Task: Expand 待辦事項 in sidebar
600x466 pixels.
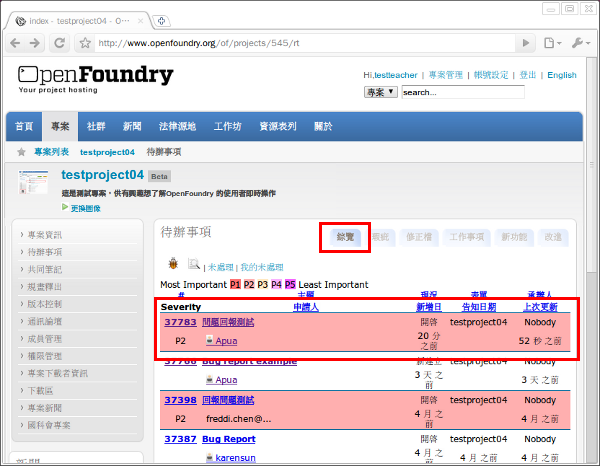Action: [44, 252]
